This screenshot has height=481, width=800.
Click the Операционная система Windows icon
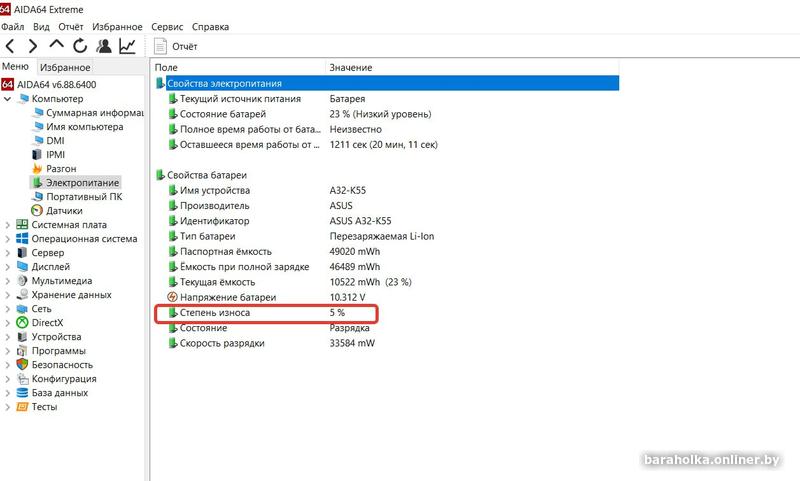[22, 238]
